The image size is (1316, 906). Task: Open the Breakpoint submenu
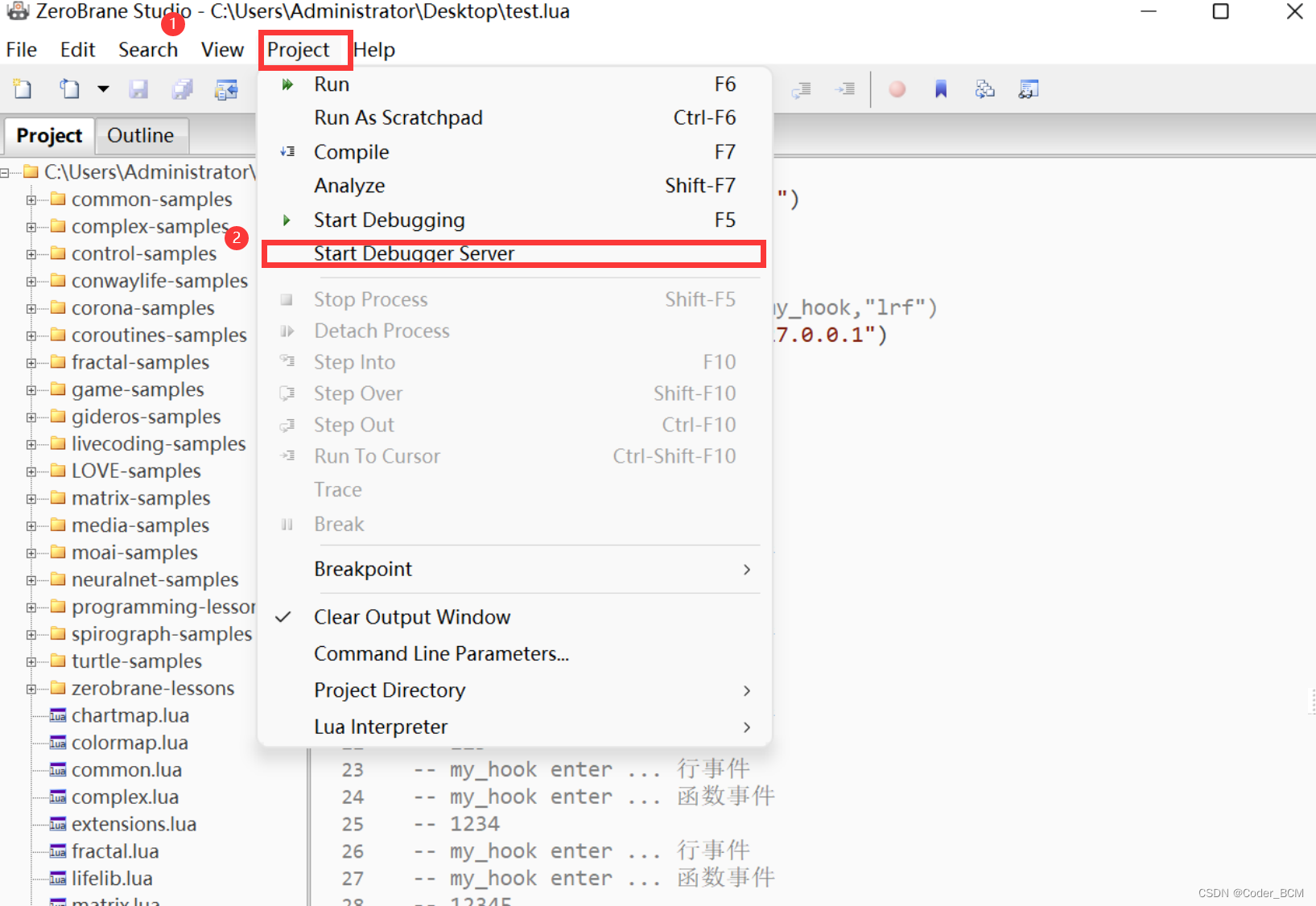[514, 569]
